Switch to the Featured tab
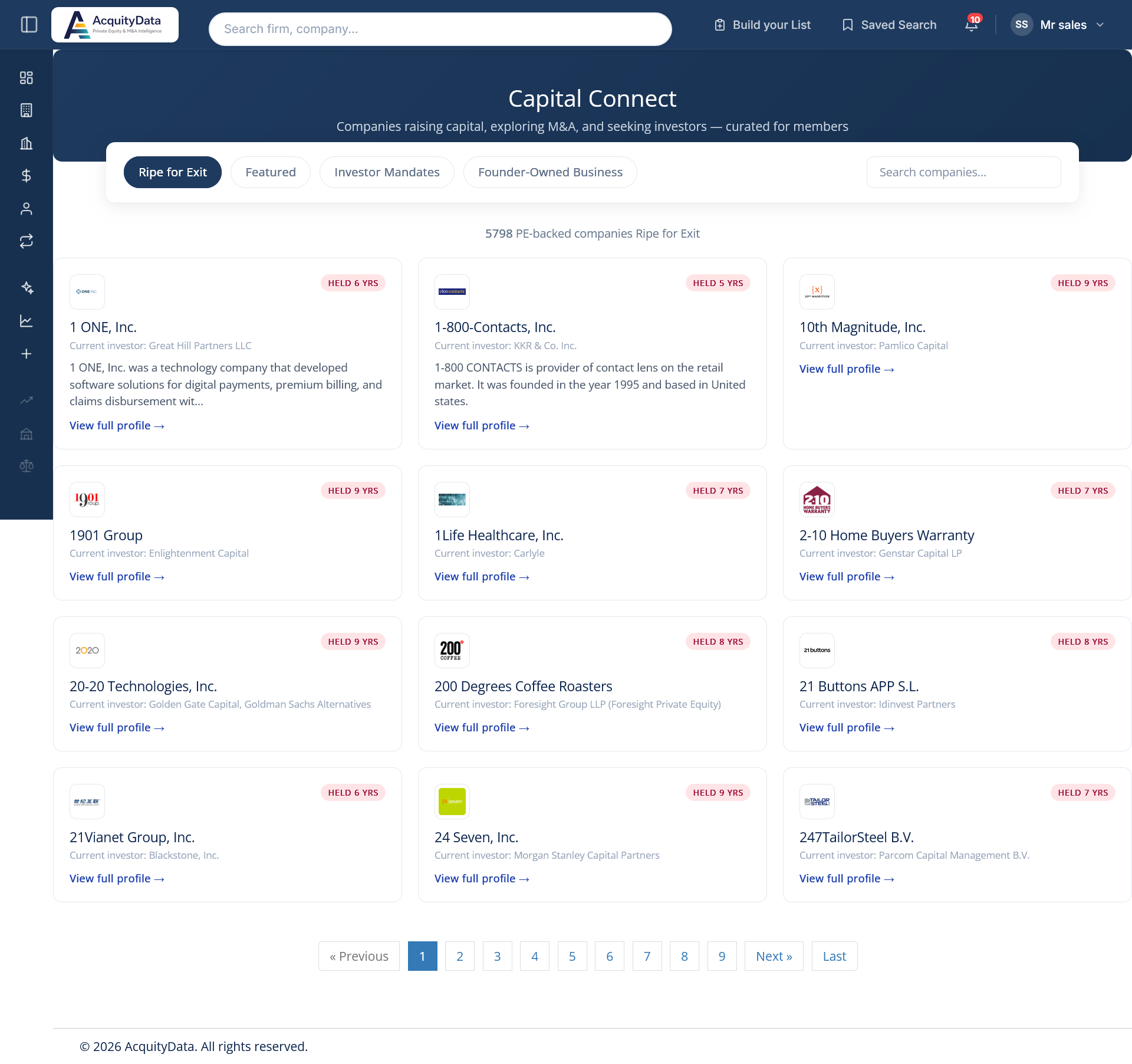 pos(271,172)
